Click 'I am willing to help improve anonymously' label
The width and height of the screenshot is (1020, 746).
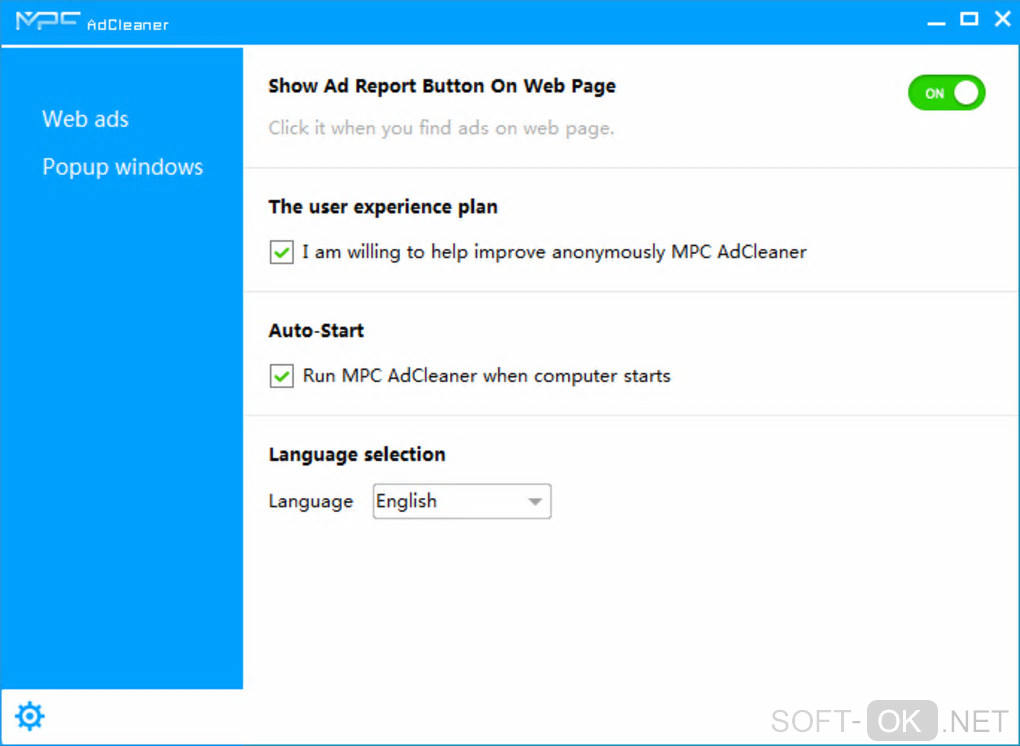coord(554,252)
